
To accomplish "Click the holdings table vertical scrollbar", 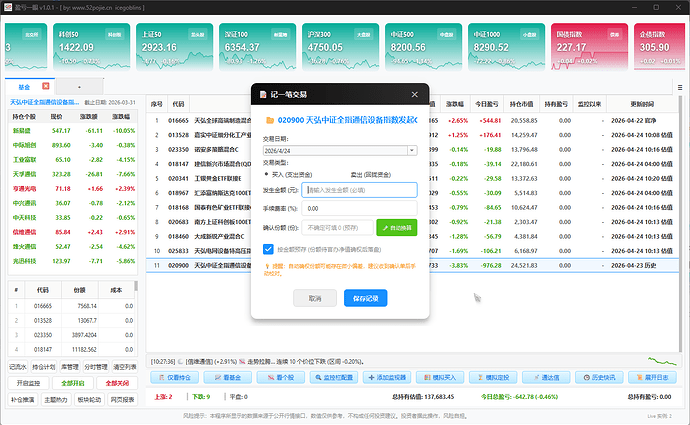I will click(136, 317).
